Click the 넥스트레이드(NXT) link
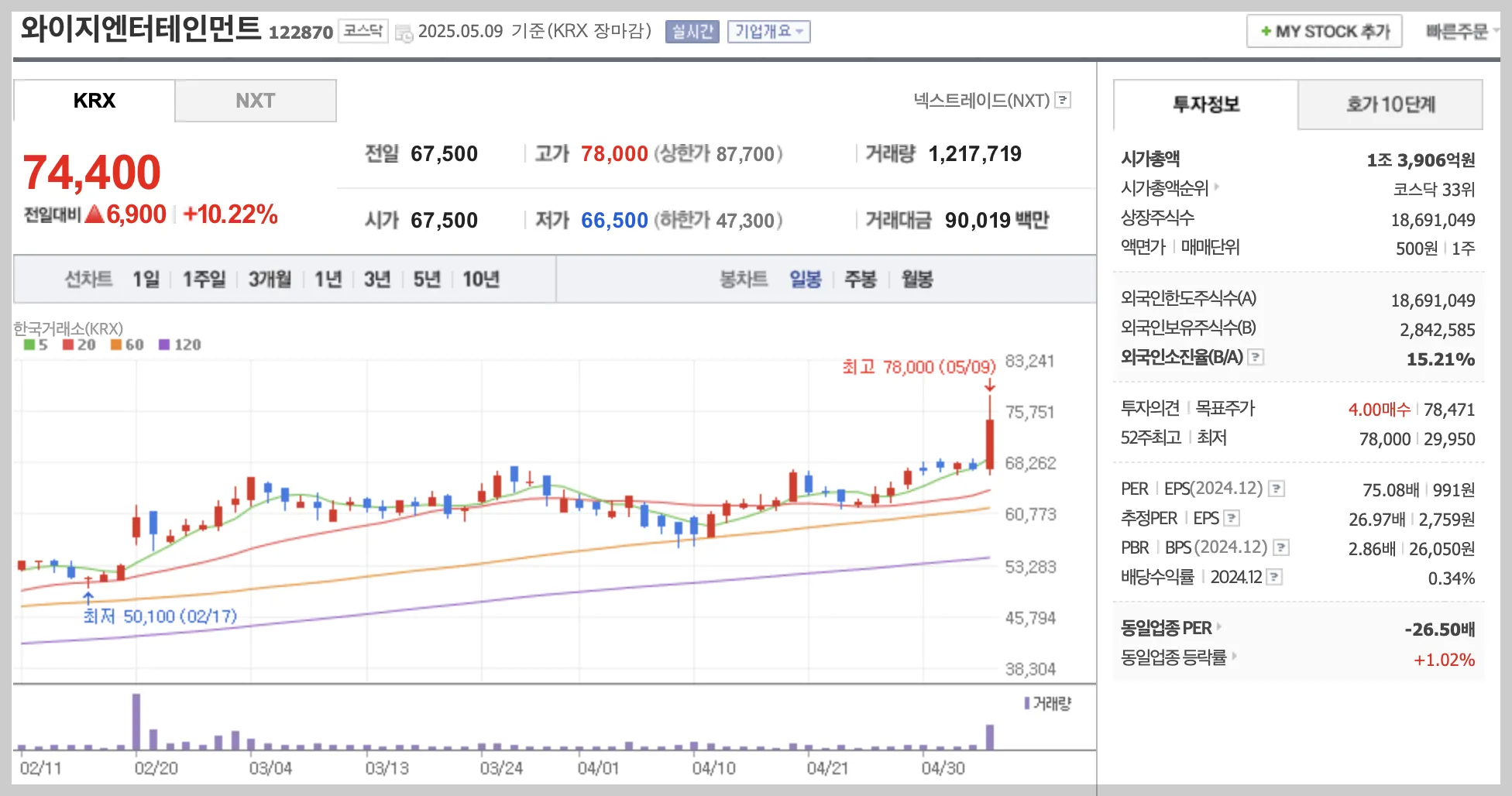The image size is (1512, 796). 981,100
